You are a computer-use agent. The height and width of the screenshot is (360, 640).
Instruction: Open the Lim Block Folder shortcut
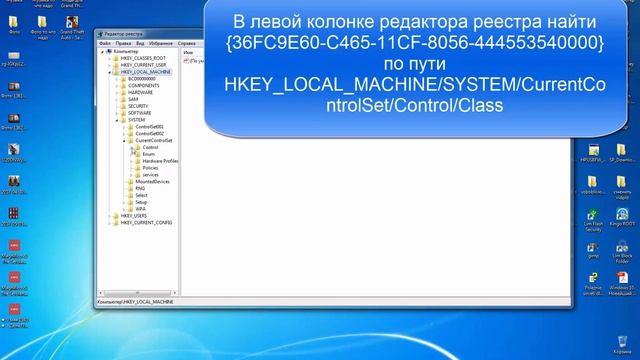click(622, 252)
